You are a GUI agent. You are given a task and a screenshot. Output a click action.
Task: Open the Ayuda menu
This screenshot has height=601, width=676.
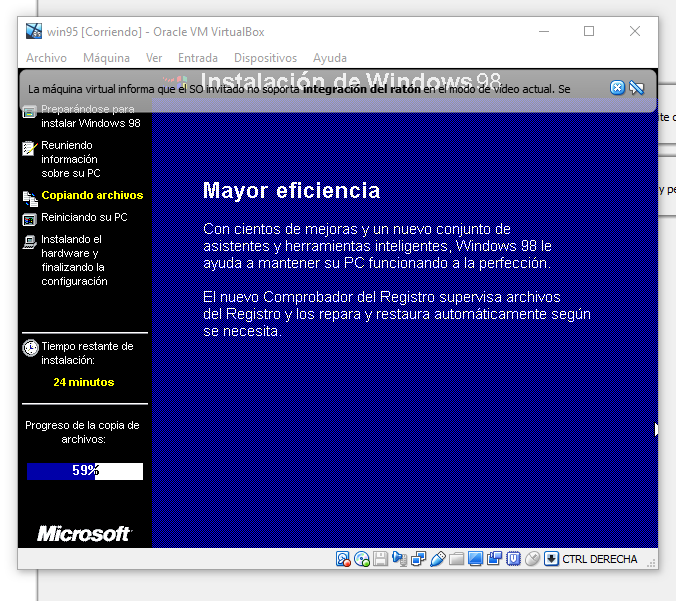(330, 58)
